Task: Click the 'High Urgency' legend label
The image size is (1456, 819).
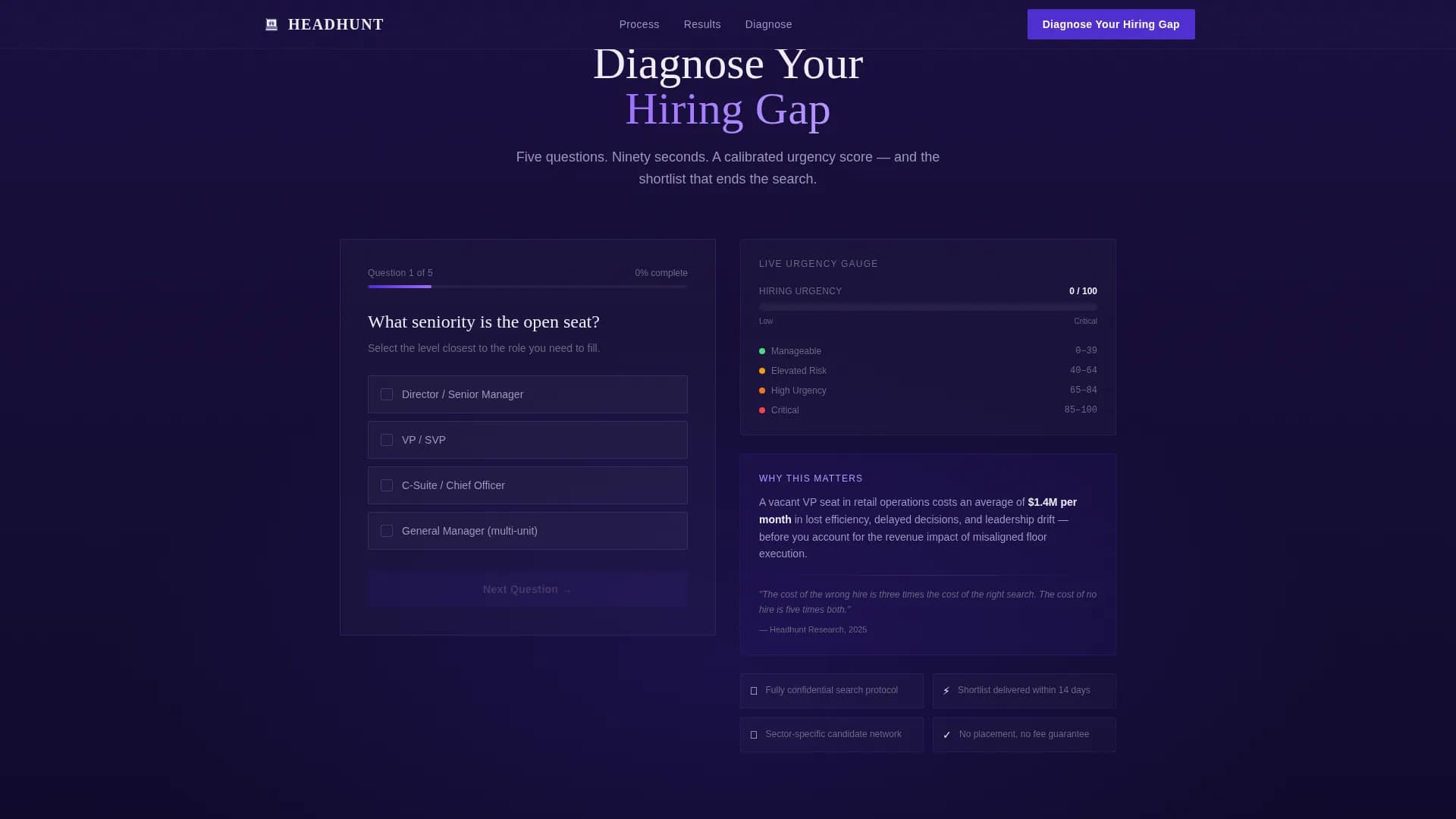Action: coord(799,391)
